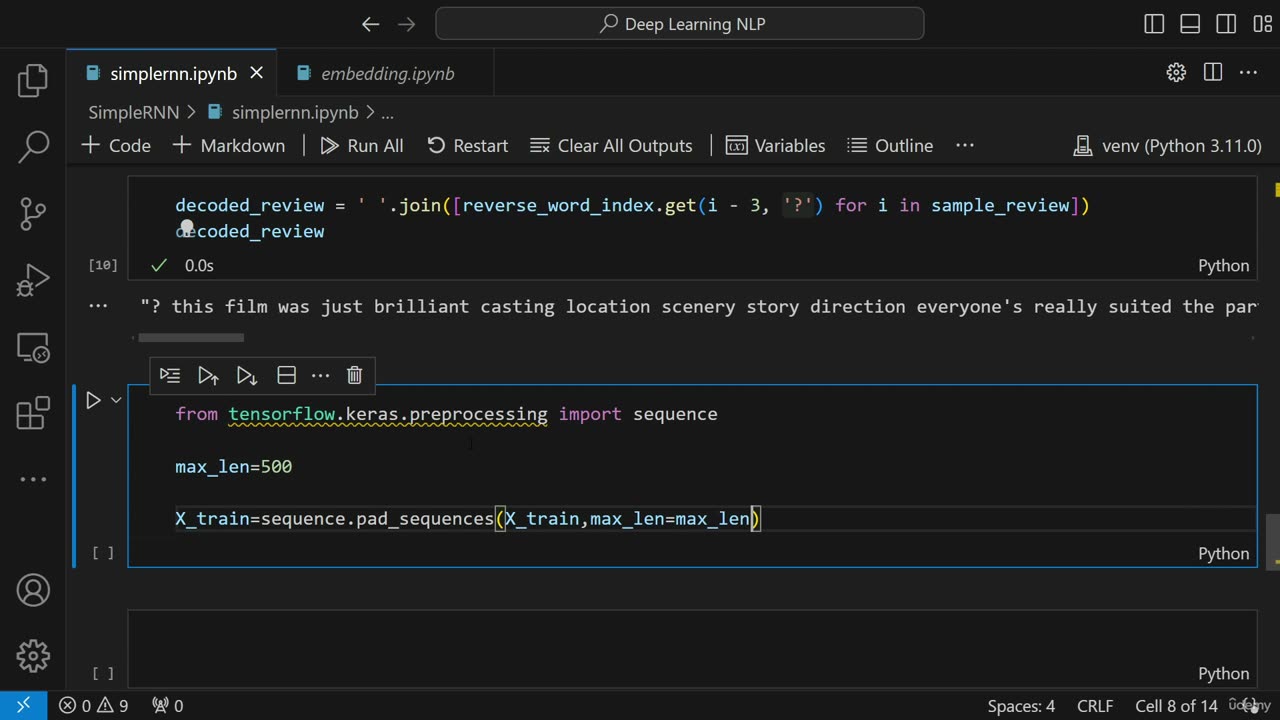
Task: Open more cell actions ellipsis
Action: 320,375
